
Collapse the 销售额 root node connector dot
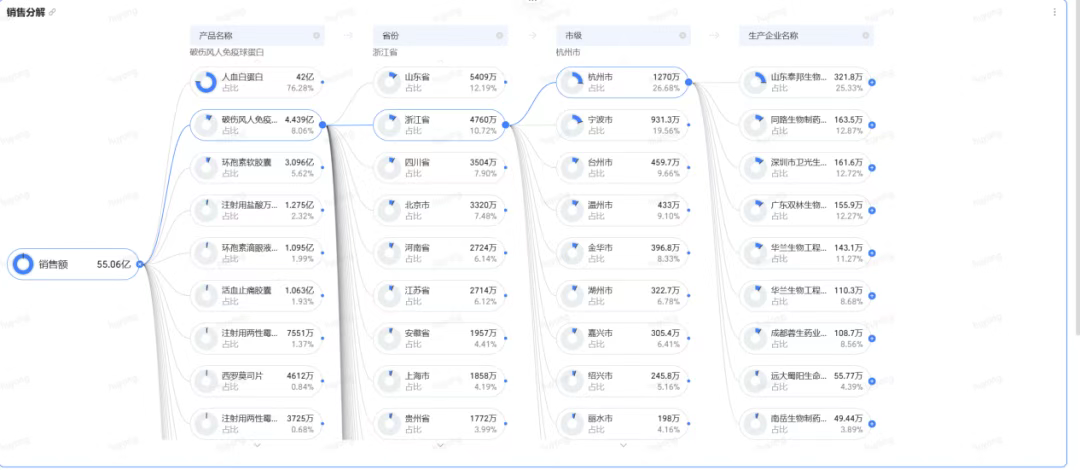[x=140, y=265]
